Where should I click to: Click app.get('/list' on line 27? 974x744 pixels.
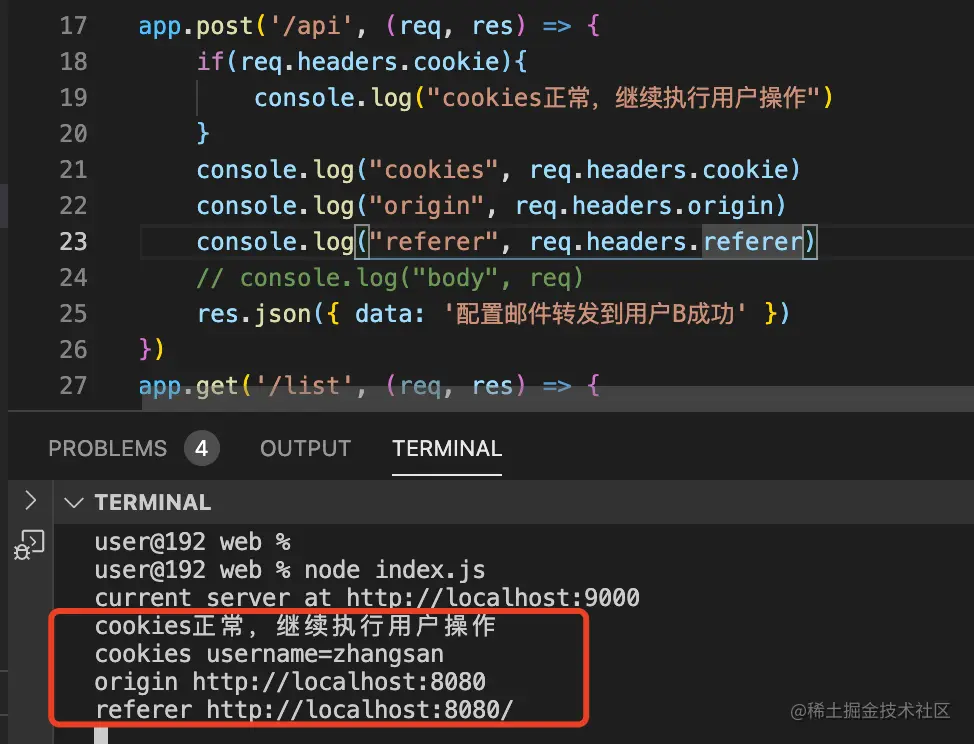(245, 386)
